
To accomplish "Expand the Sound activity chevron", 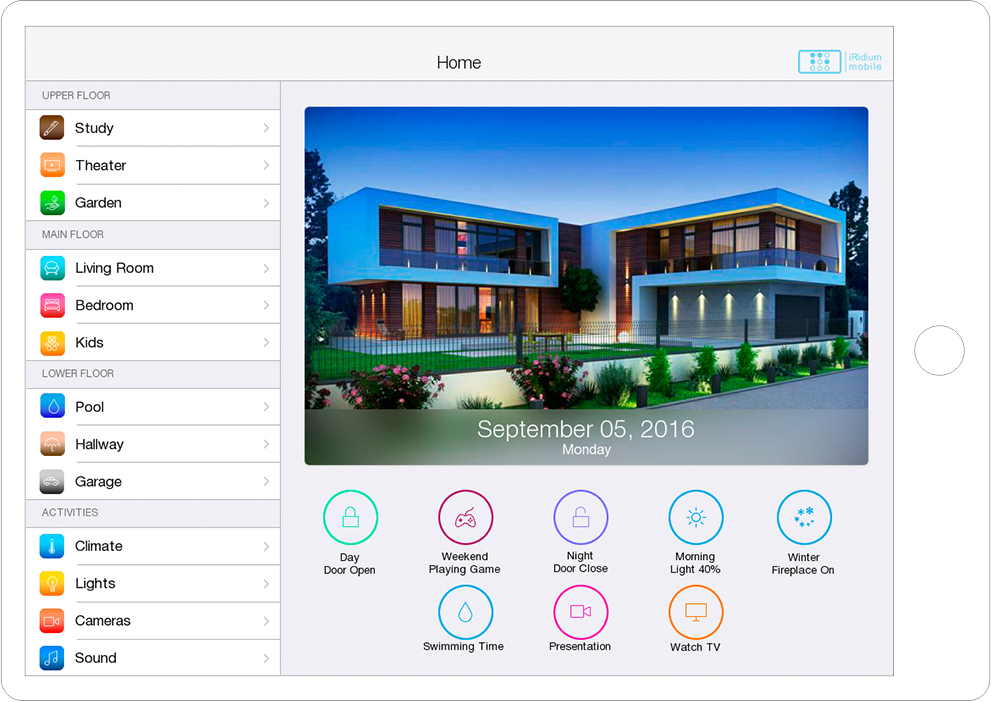I will click(x=266, y=658).
